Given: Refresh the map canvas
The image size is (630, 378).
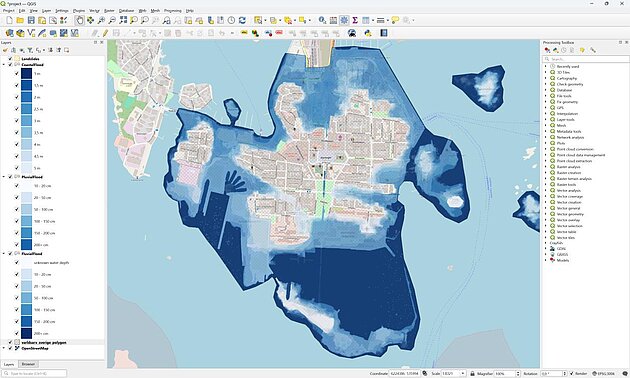Looking at the screenshot, I should (242, 20).
